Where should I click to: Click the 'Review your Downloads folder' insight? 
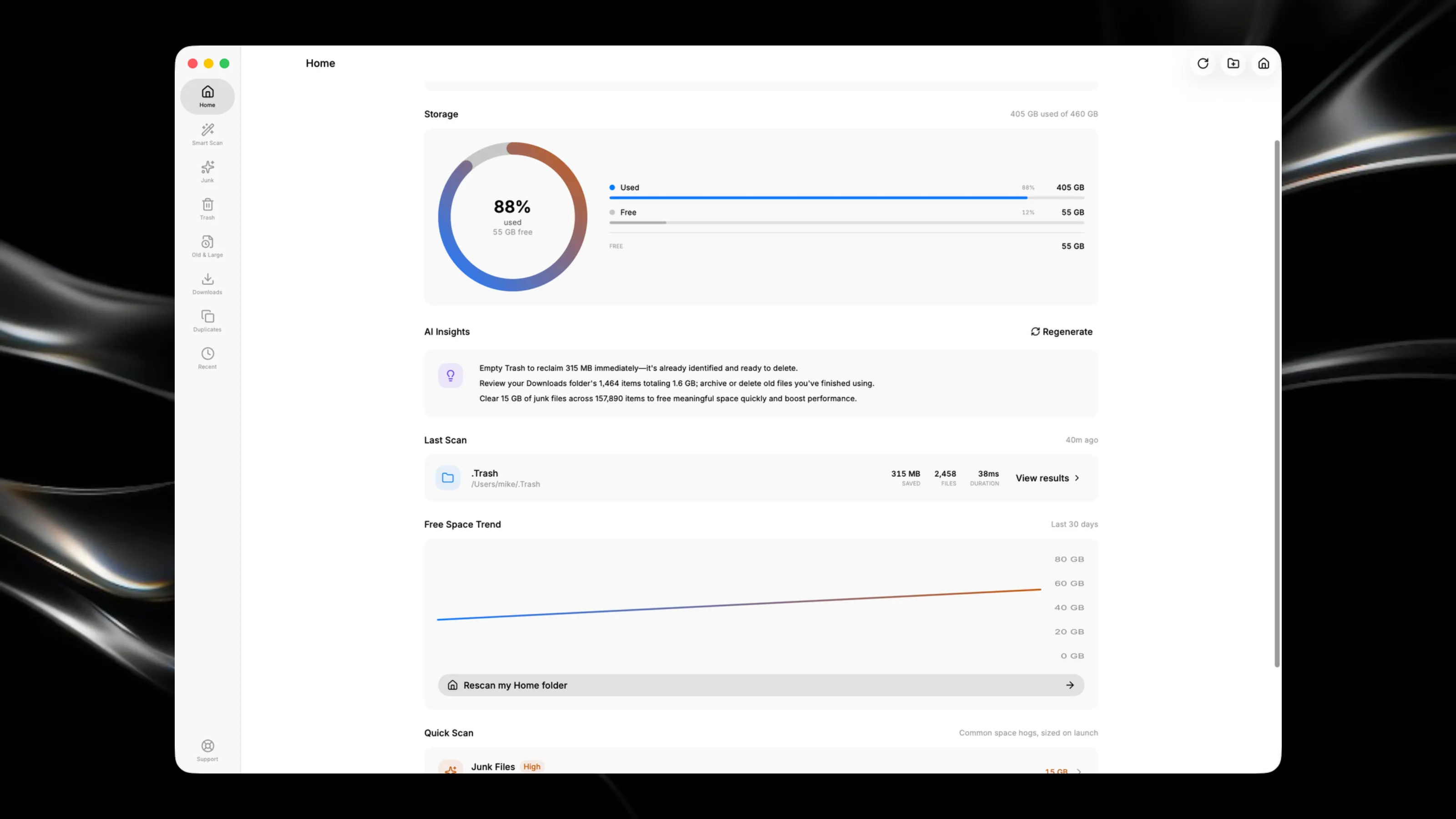pyautogui.click(x=677, y=383)
